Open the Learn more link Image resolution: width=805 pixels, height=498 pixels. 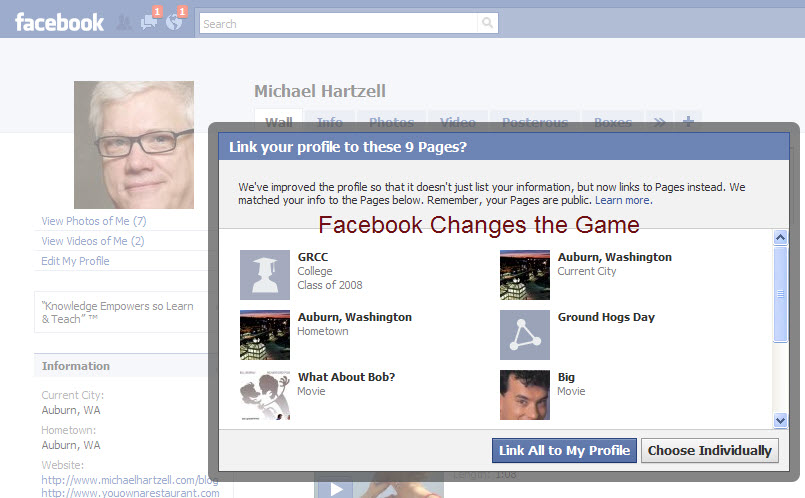pos(623,200)
